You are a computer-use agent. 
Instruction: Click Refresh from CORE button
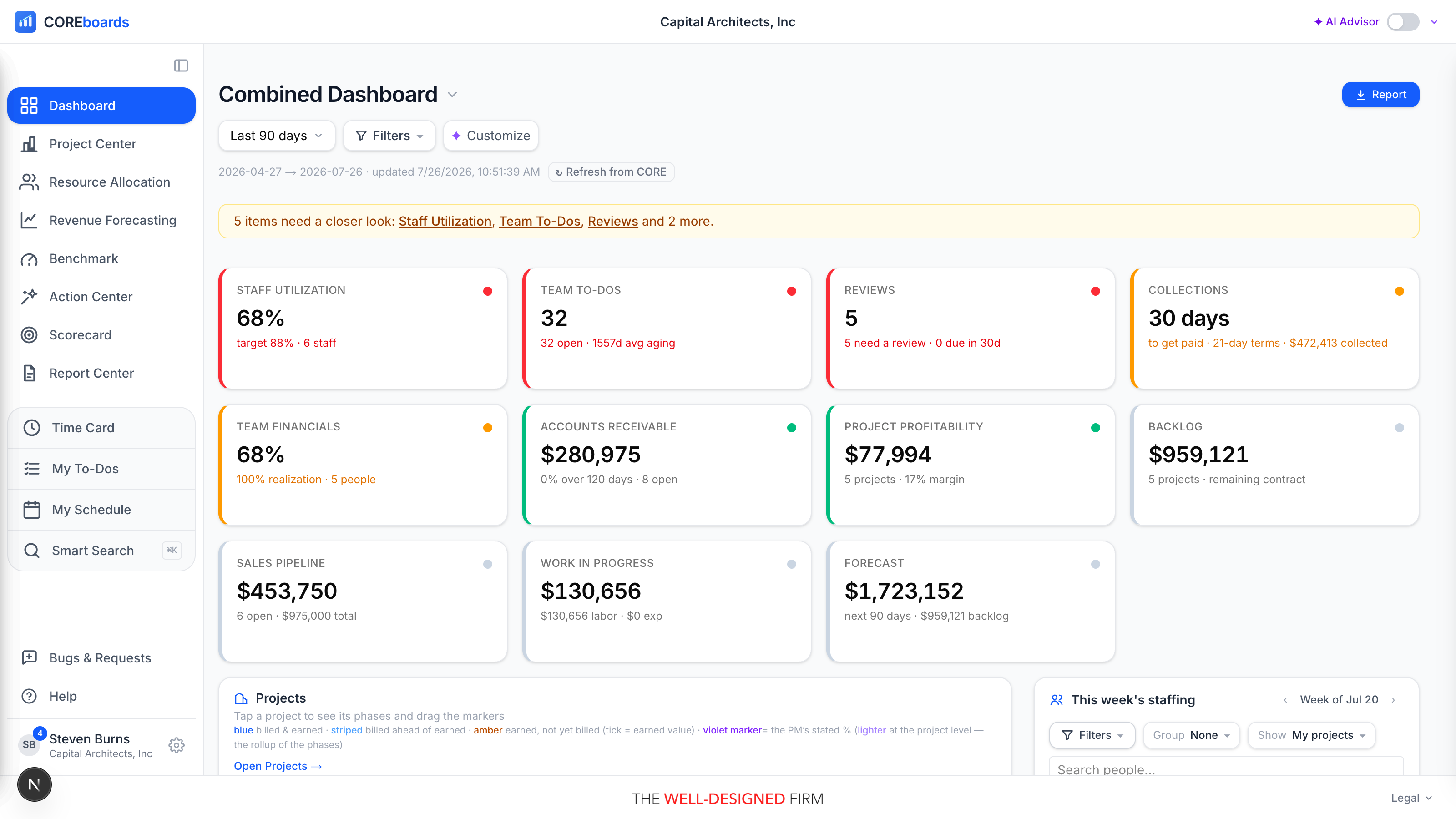point(611,172)
